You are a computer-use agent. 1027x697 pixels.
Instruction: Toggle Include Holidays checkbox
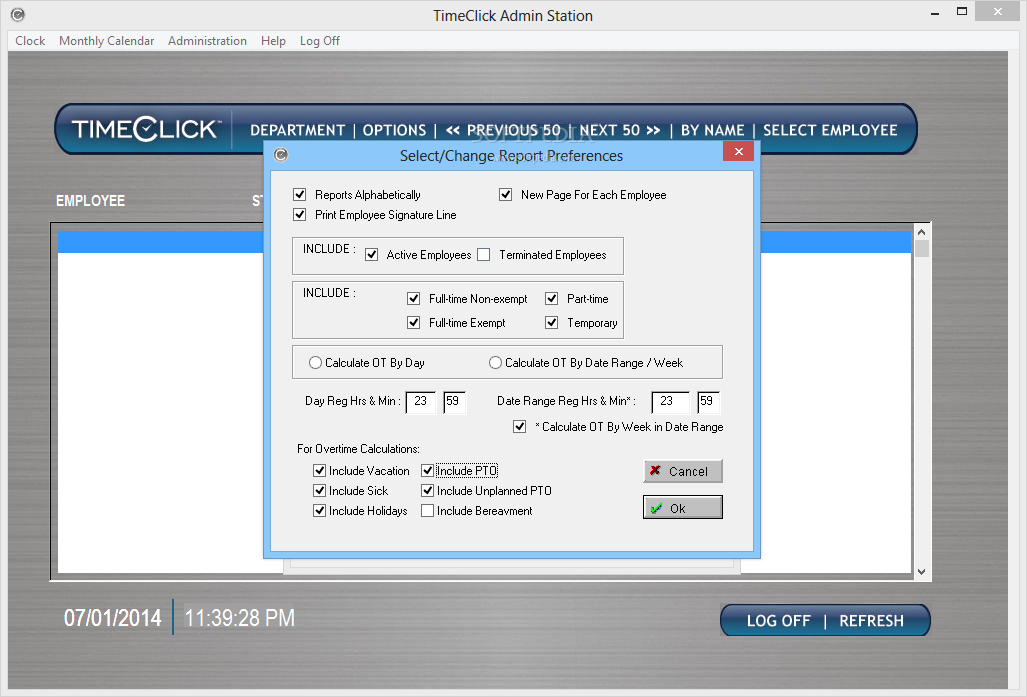point(320,510)
